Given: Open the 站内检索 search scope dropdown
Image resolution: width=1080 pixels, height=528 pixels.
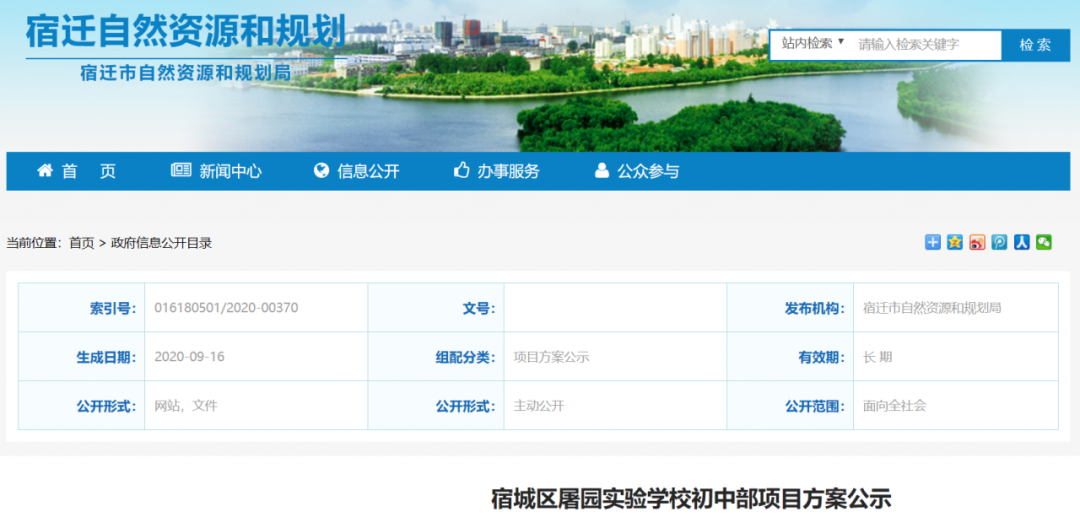Looking at the screenshot, I should (813, 44).
